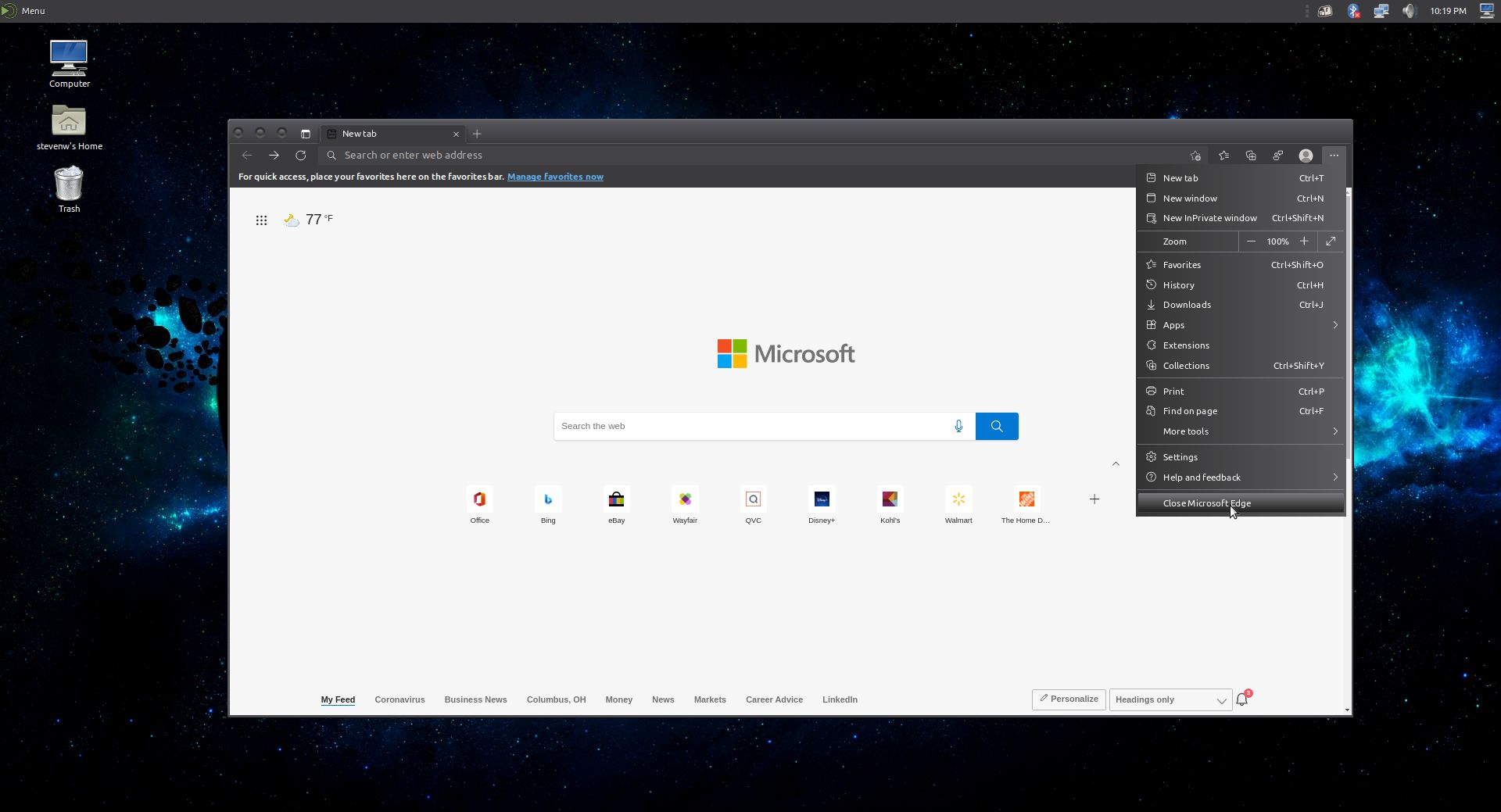Click the browser back arrow
The height and width of the screenshot is (812, 1501).
pyautogui.click(x=247, y=156)
